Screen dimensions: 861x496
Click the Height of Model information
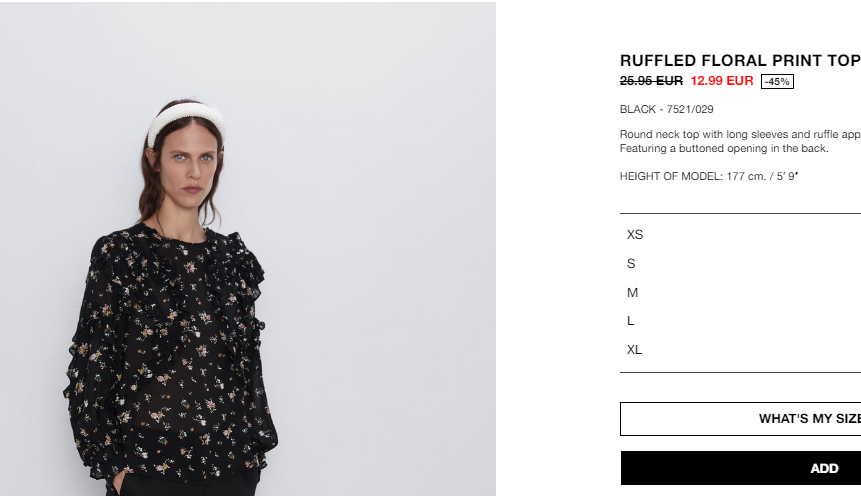(708, 176)
